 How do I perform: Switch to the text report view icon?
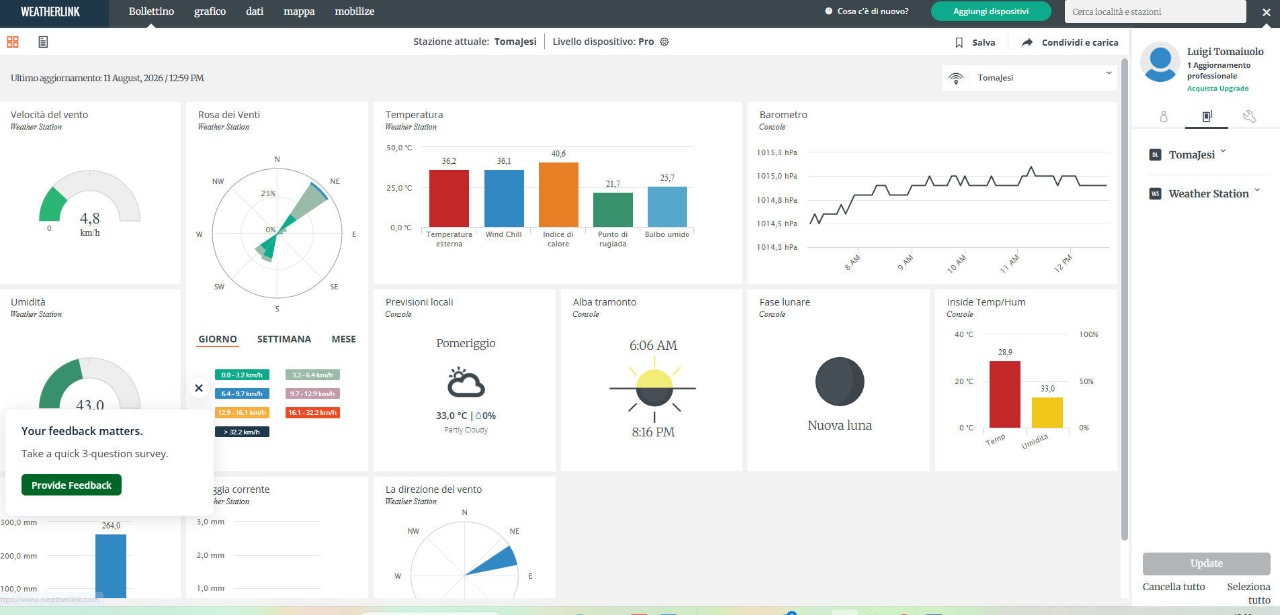(43, 42)
